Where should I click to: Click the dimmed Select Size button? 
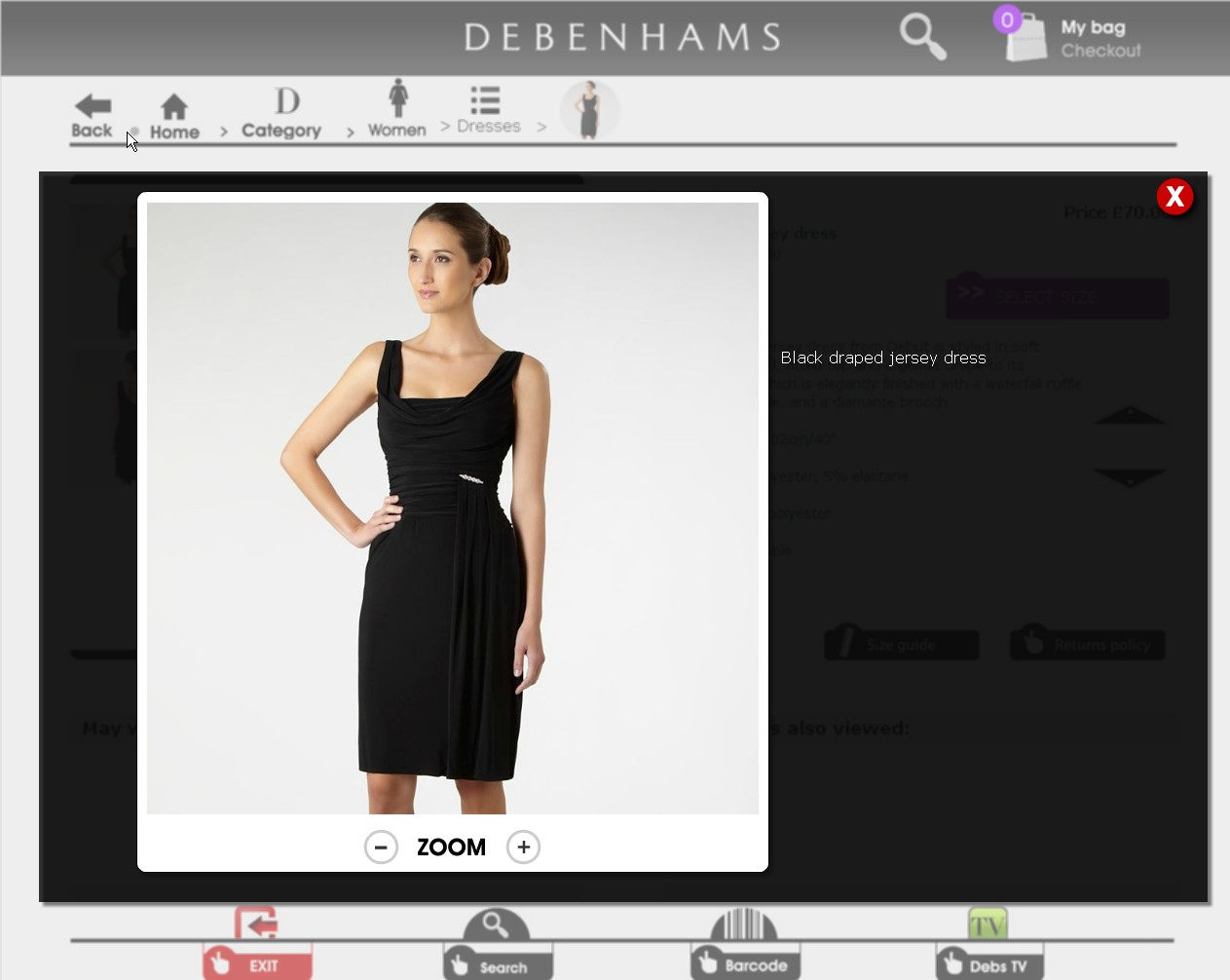coord(1058,298)
